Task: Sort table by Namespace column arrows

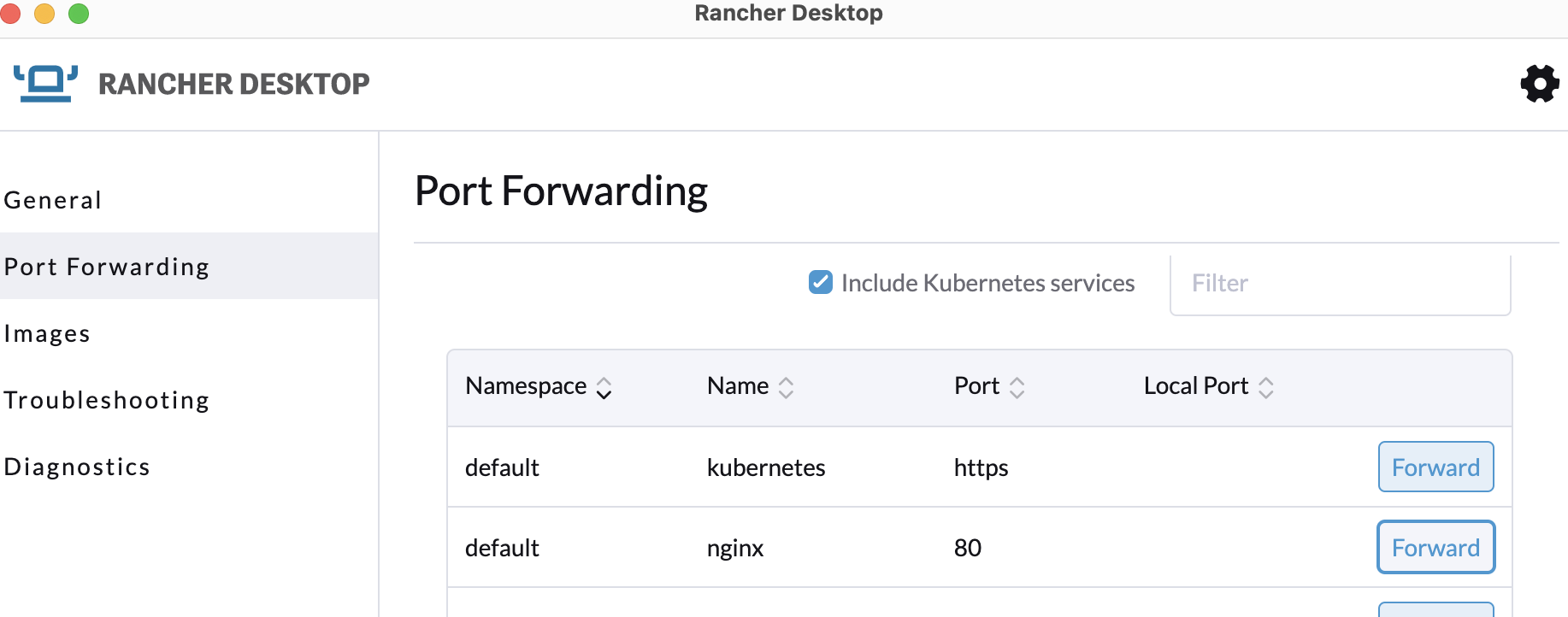Action: click(x=604, y=388)
